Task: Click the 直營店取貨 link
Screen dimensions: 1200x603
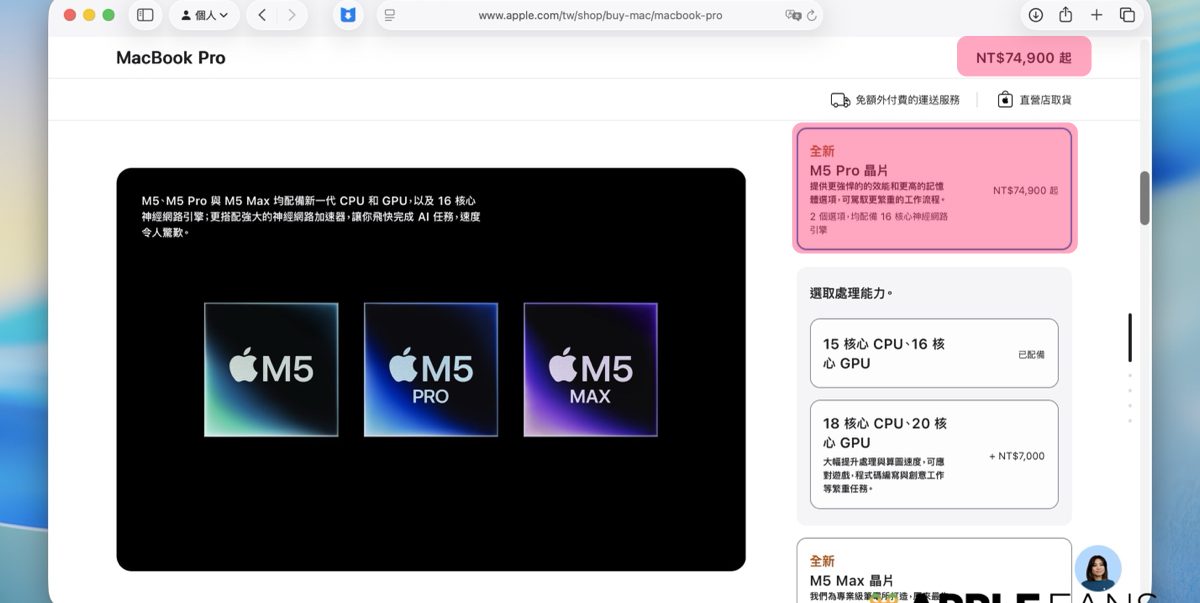Action: [x=1035, y=100]
